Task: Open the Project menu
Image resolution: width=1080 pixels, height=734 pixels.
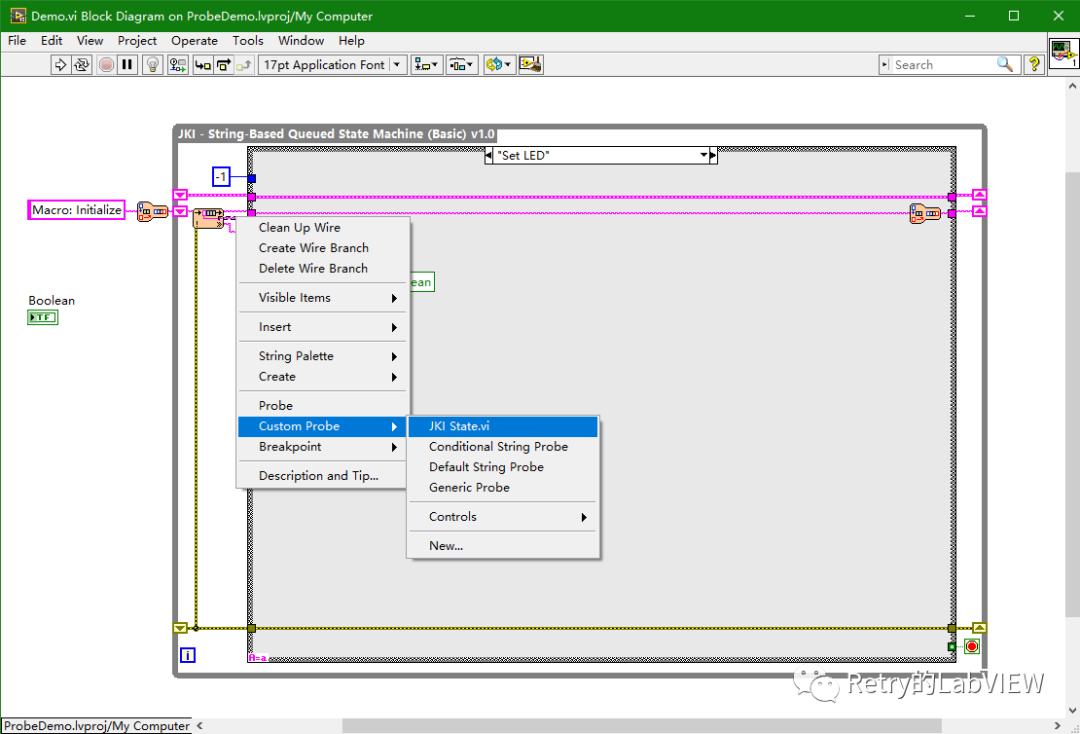Action: (x=137, y=41)
